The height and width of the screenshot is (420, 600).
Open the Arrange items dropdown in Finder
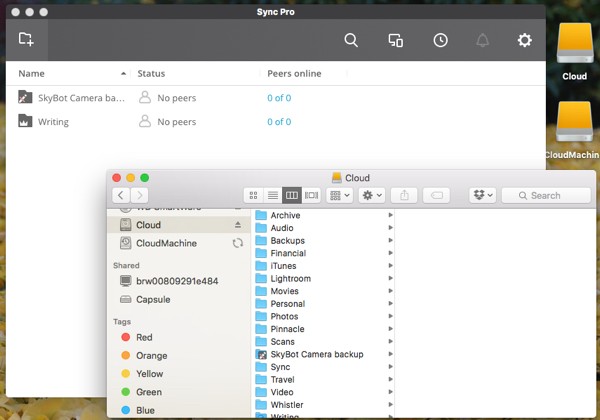(x=340, y=195)
